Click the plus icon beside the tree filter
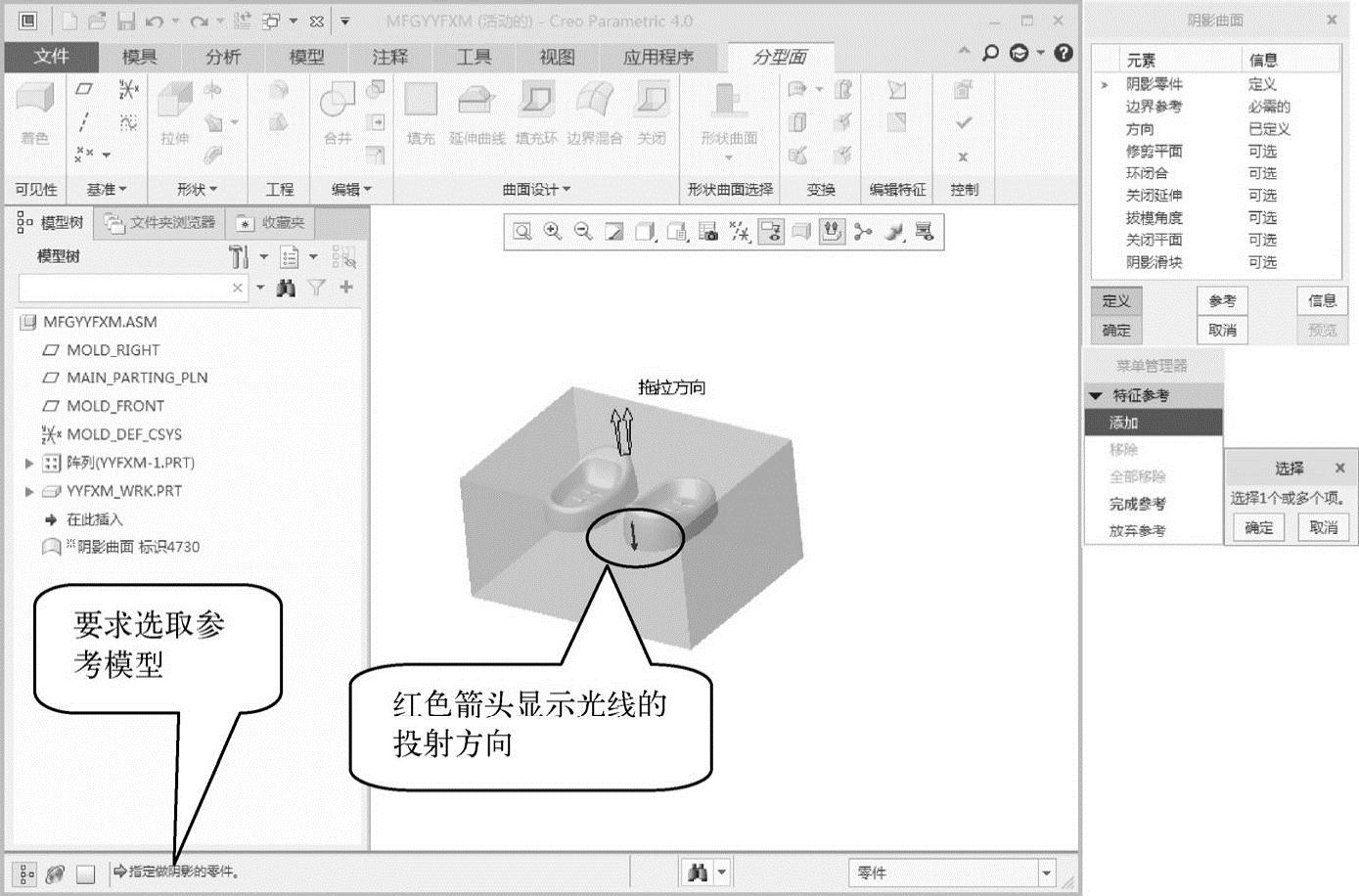The width and height of the screenshot is (1359, 896). tap(346, 288)
